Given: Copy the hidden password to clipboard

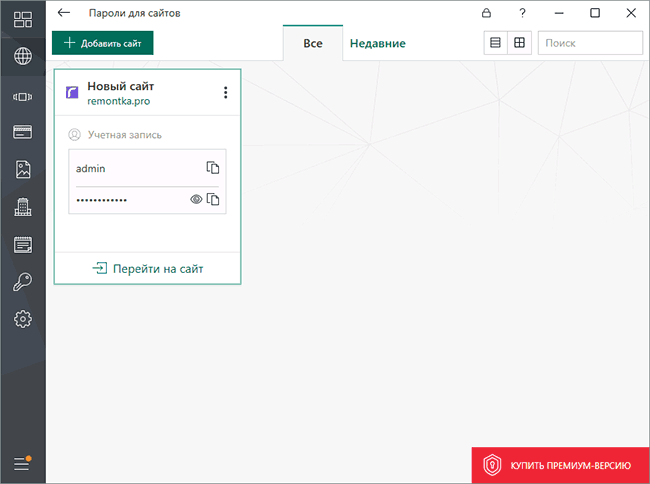Looking at the screenshot, I should click(213, 199).
